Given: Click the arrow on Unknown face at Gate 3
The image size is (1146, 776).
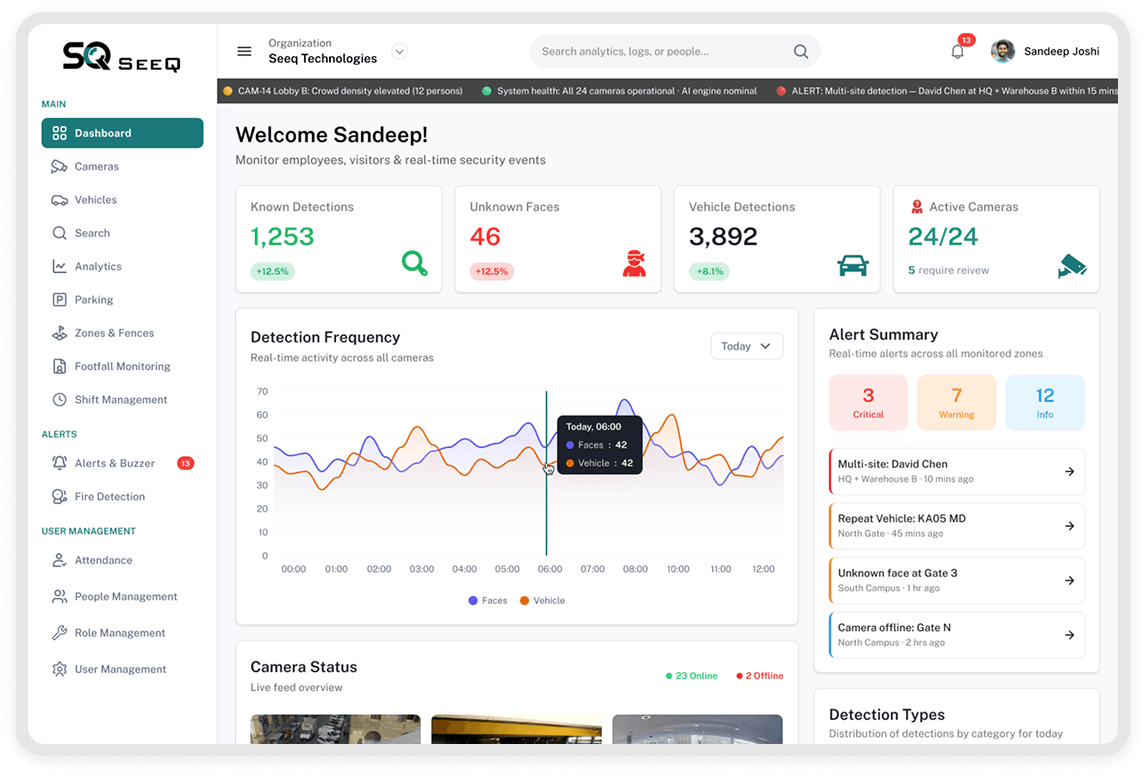Looking at the screenshot, I should 1069,580.
